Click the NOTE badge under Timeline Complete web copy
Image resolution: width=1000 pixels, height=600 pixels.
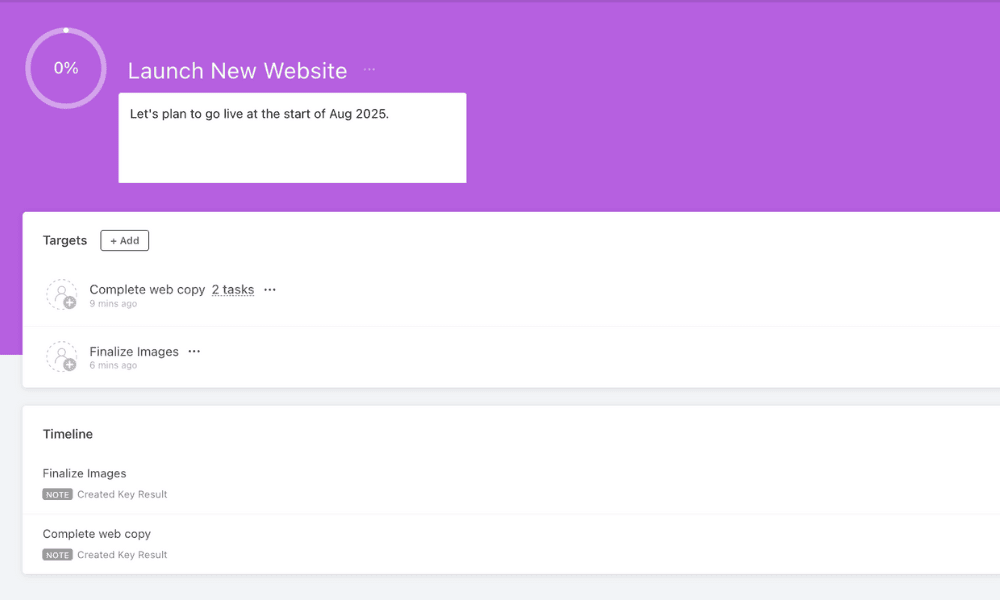[x=57, y=555]
